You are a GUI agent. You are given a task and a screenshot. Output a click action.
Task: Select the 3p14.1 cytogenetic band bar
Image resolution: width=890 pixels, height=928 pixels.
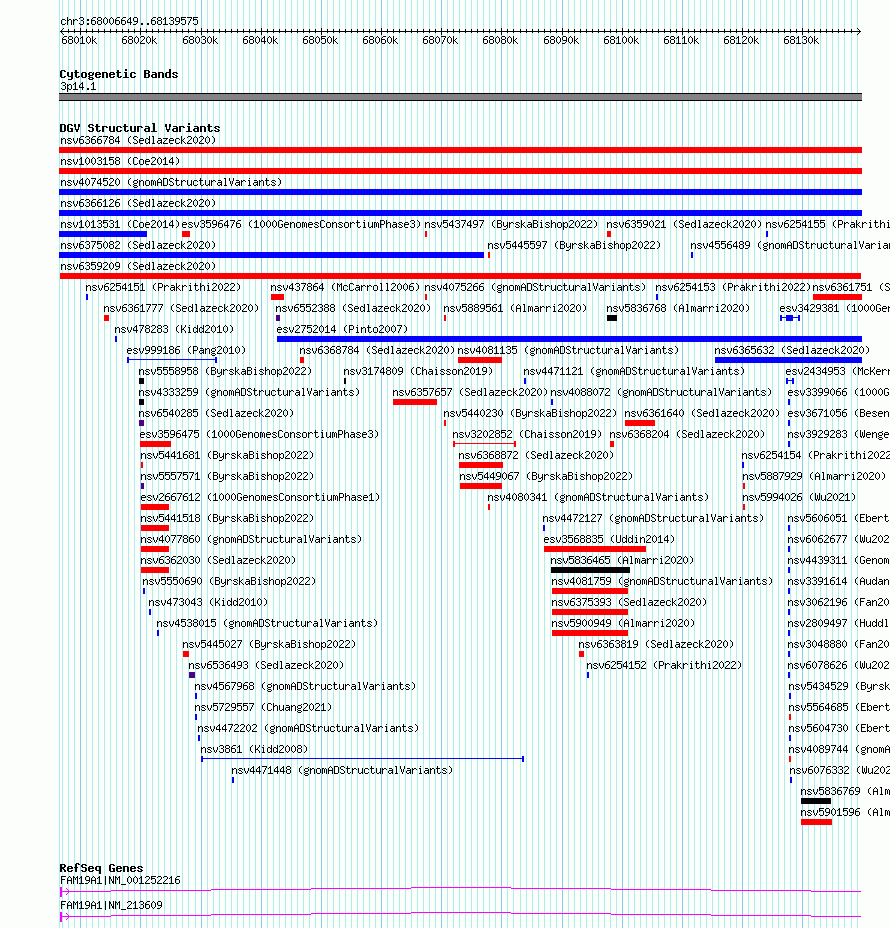[460, 97]
